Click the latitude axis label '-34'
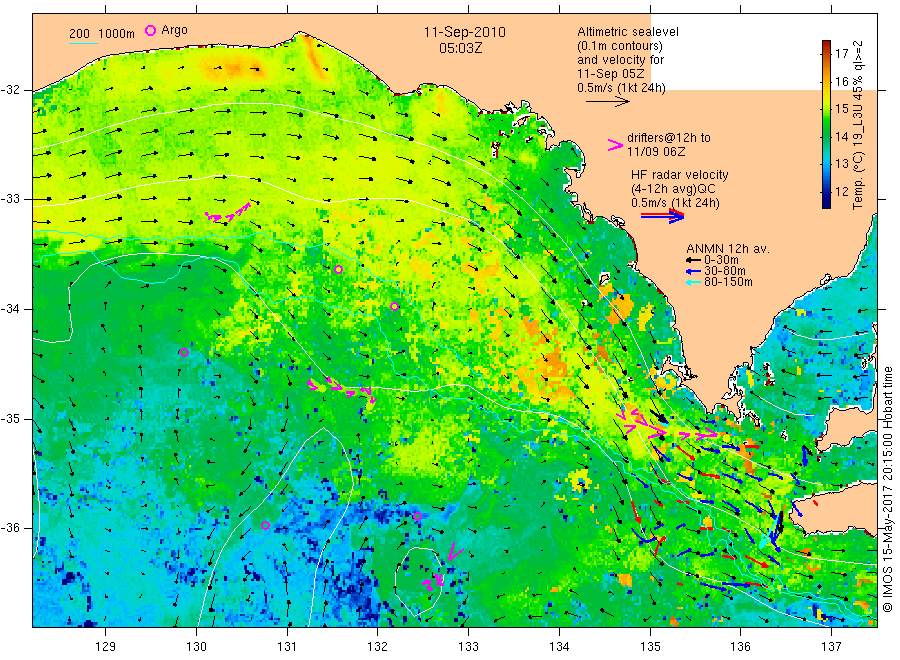This screenshot has width=900, height=660. coord(11,309)
